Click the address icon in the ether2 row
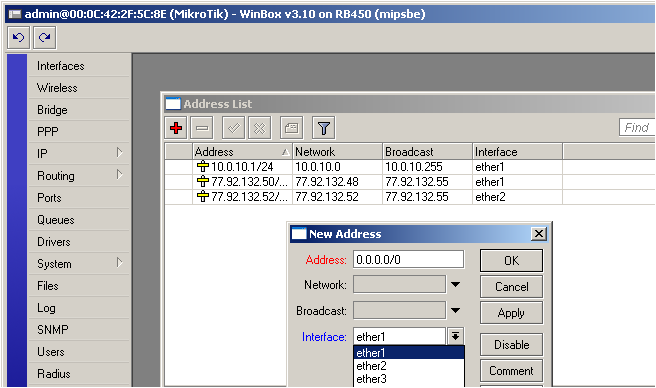The image size is (656, 388). tap(202, 197)
